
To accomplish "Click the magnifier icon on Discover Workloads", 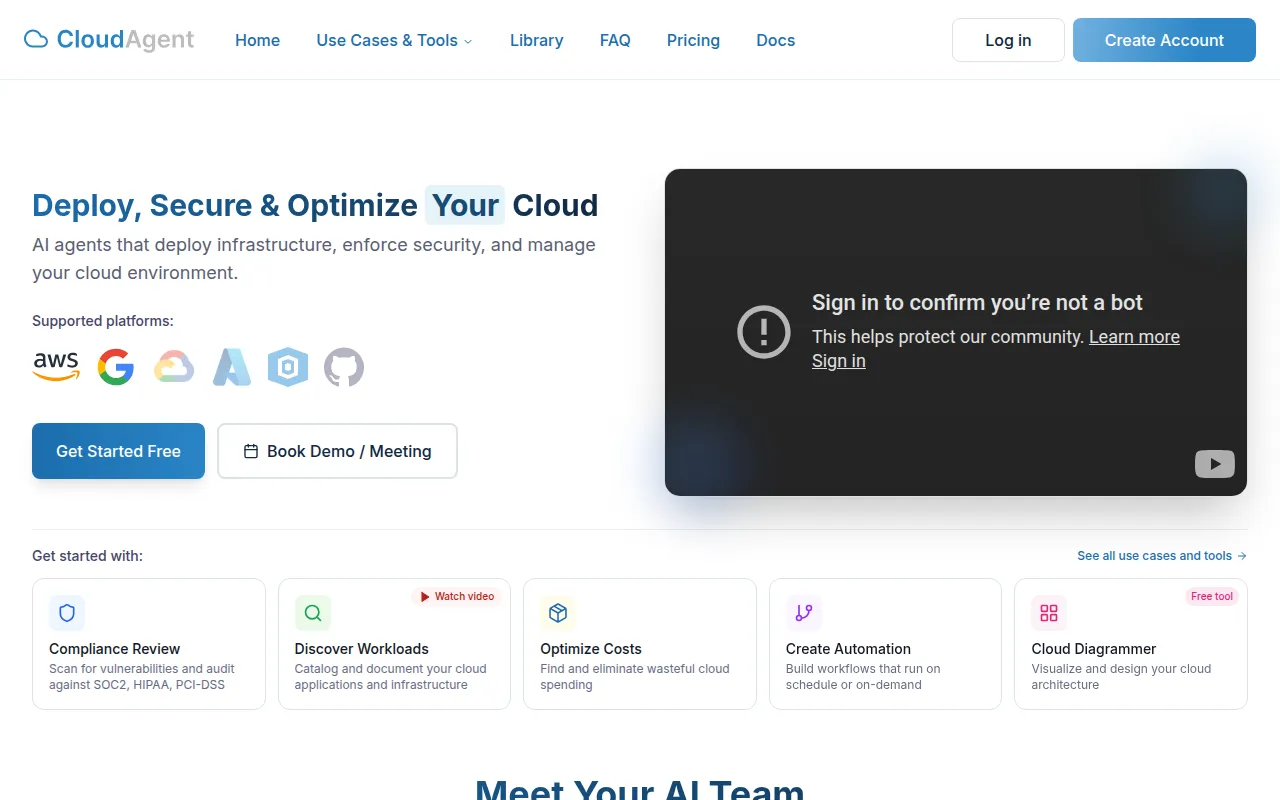I will pyautogui.click(x=313, y=613).
